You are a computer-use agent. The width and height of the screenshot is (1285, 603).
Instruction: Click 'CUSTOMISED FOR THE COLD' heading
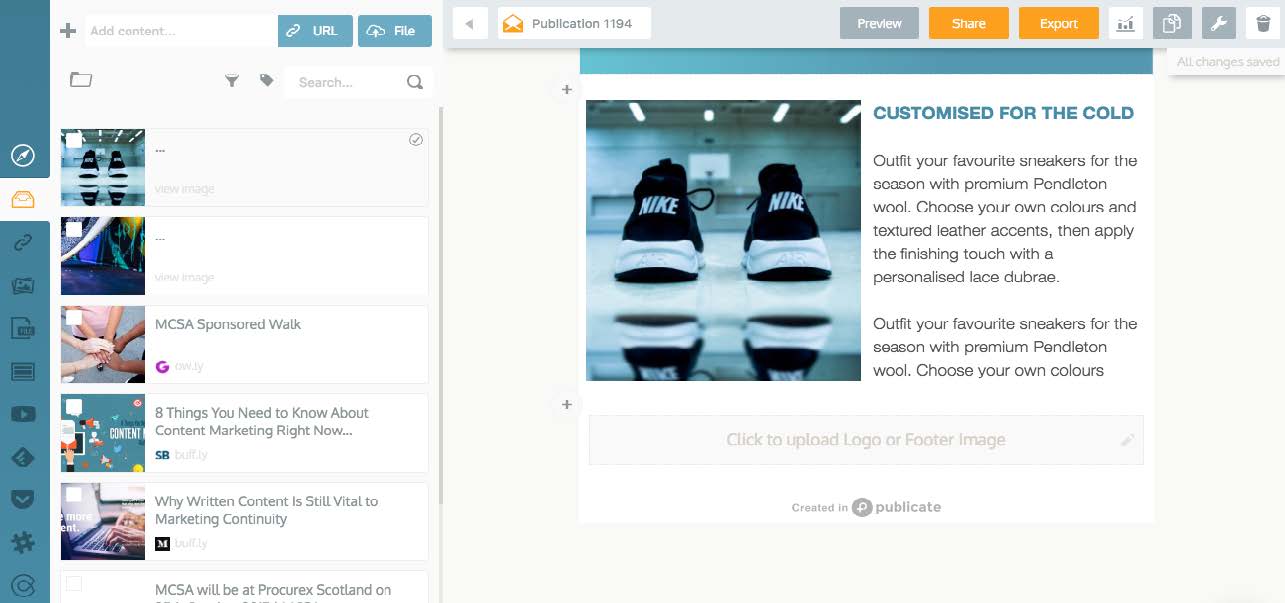(x=1003, y=113)
